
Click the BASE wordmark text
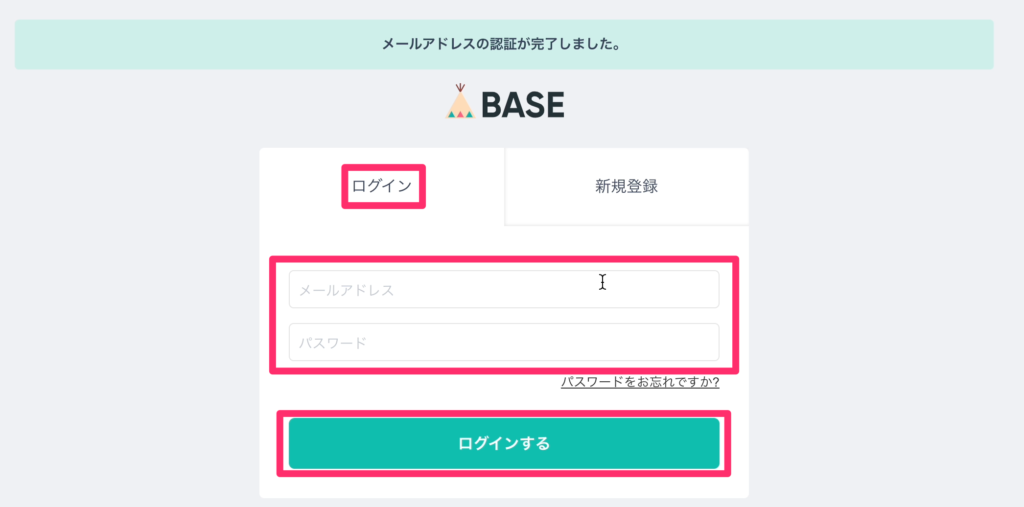tap(522, 104)
